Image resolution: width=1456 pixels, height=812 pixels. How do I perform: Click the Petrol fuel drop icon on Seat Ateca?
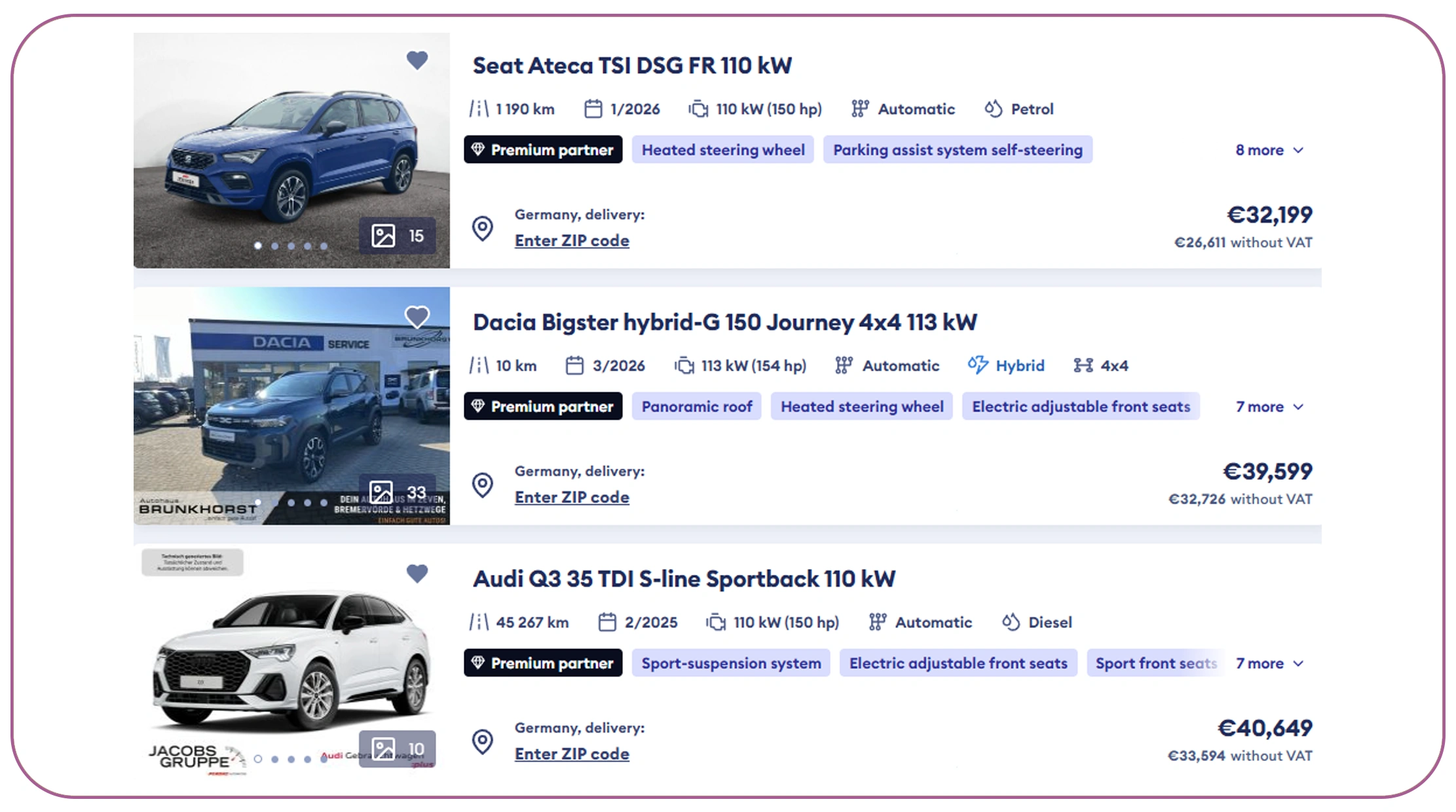point(993,109)
